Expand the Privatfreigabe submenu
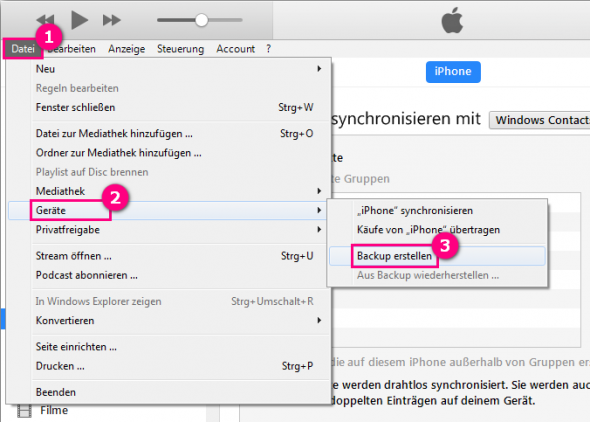Viewport: 590px width, 422px height. (169, 229)
